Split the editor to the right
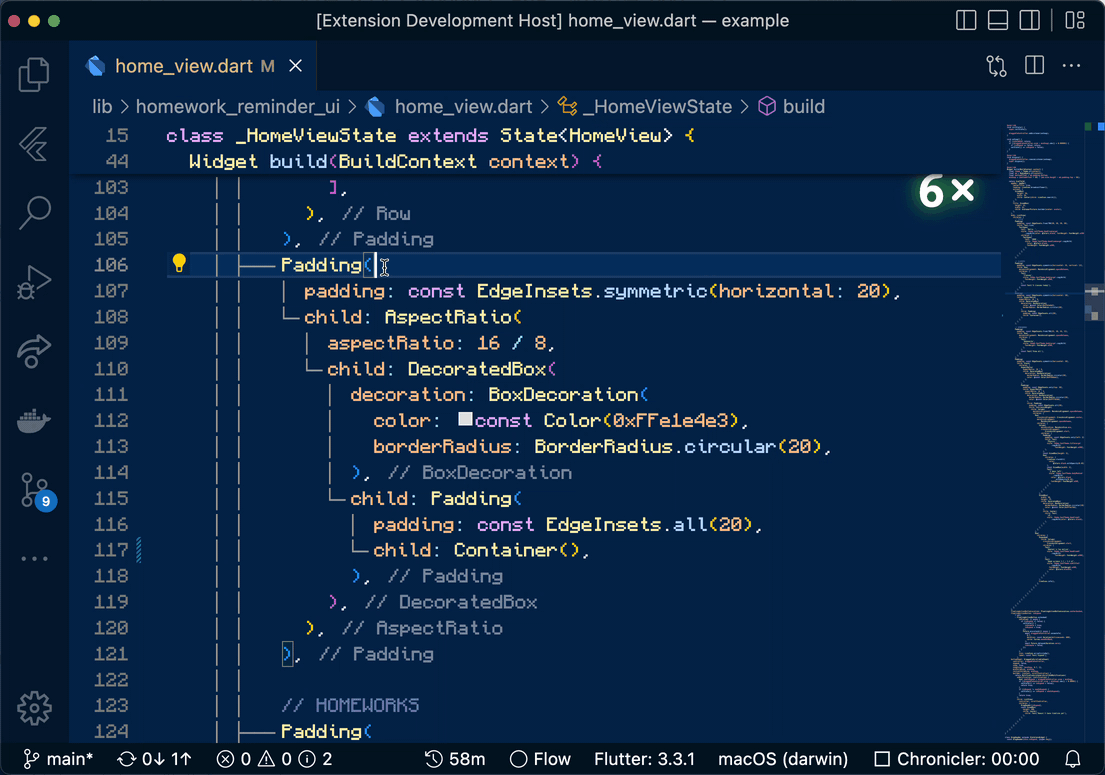The image size is (1105, 775). pyautogui.click(x=1034, y=66)
